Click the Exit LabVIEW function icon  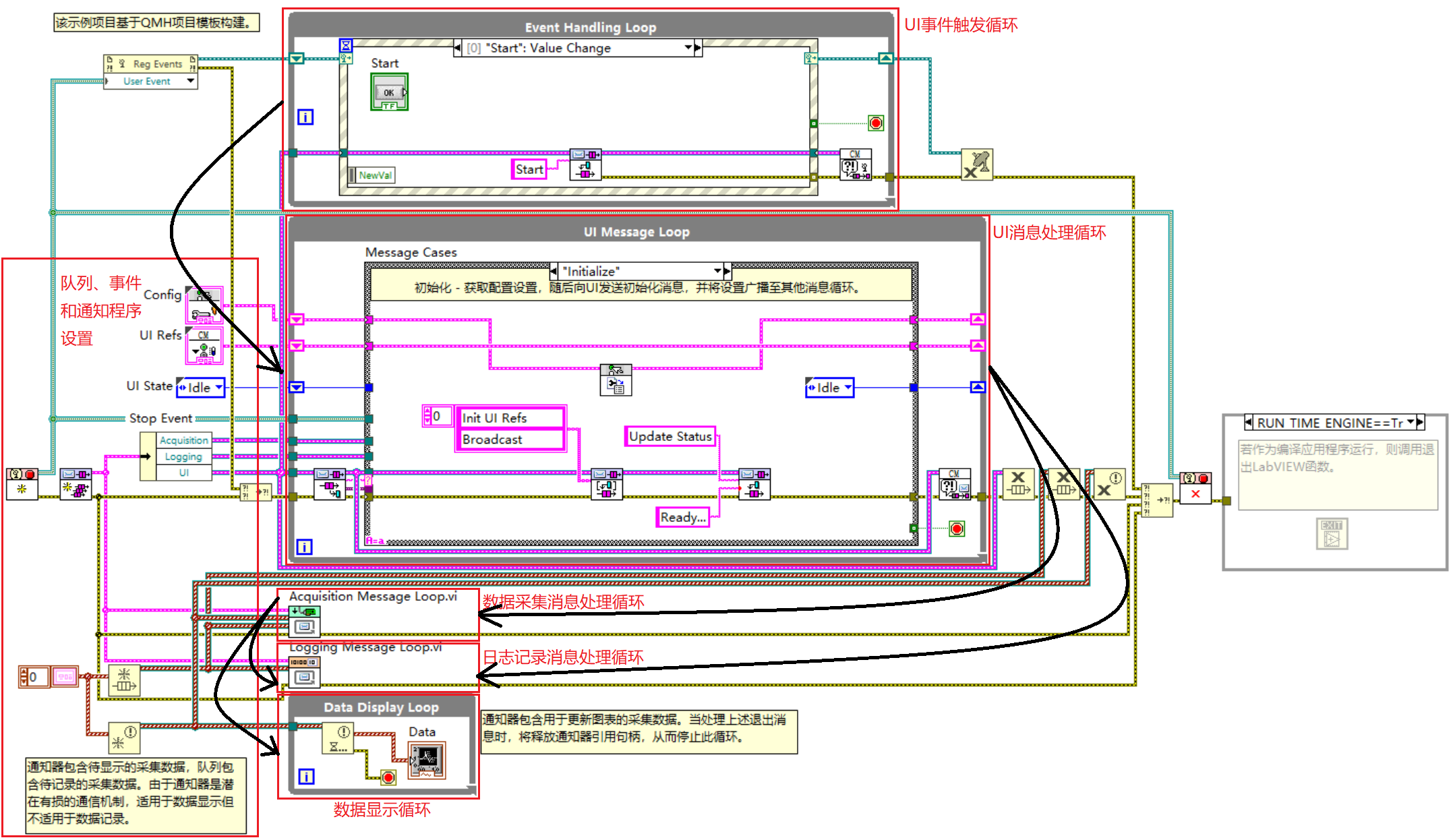coord(1332,533)
